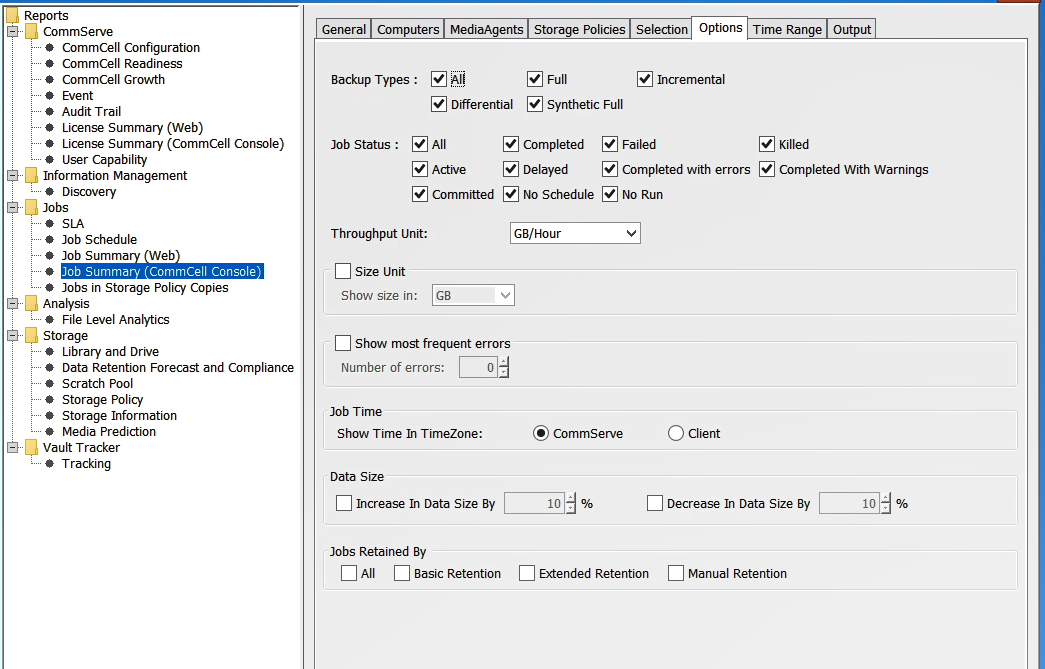
Task: Go to the Time Range tab
Action: [787, 29]
